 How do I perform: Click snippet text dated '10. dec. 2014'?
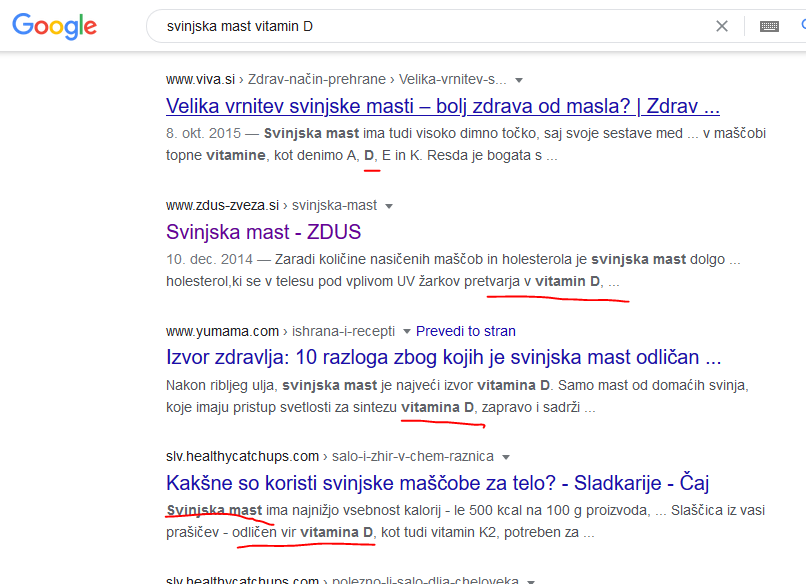[x=453, y=270]
